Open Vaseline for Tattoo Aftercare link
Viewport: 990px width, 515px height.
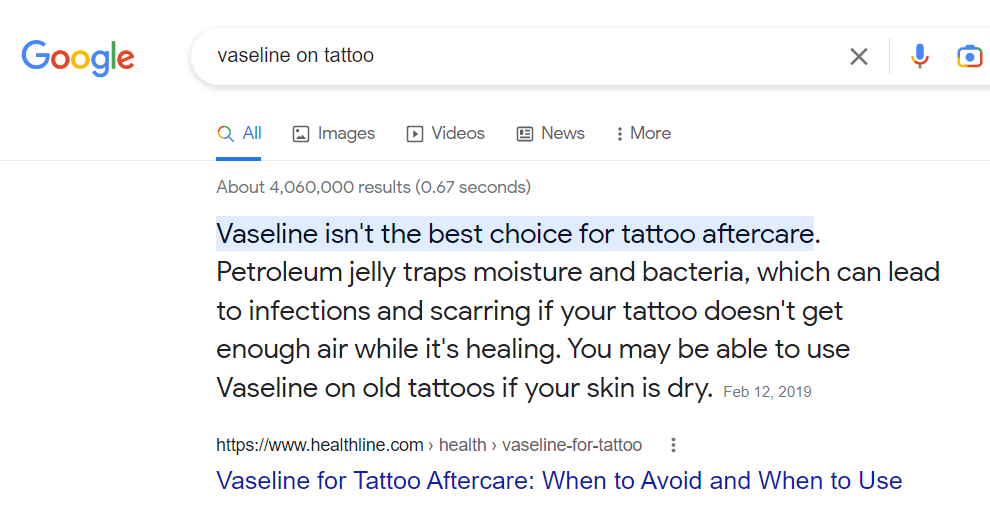point(559,481)
